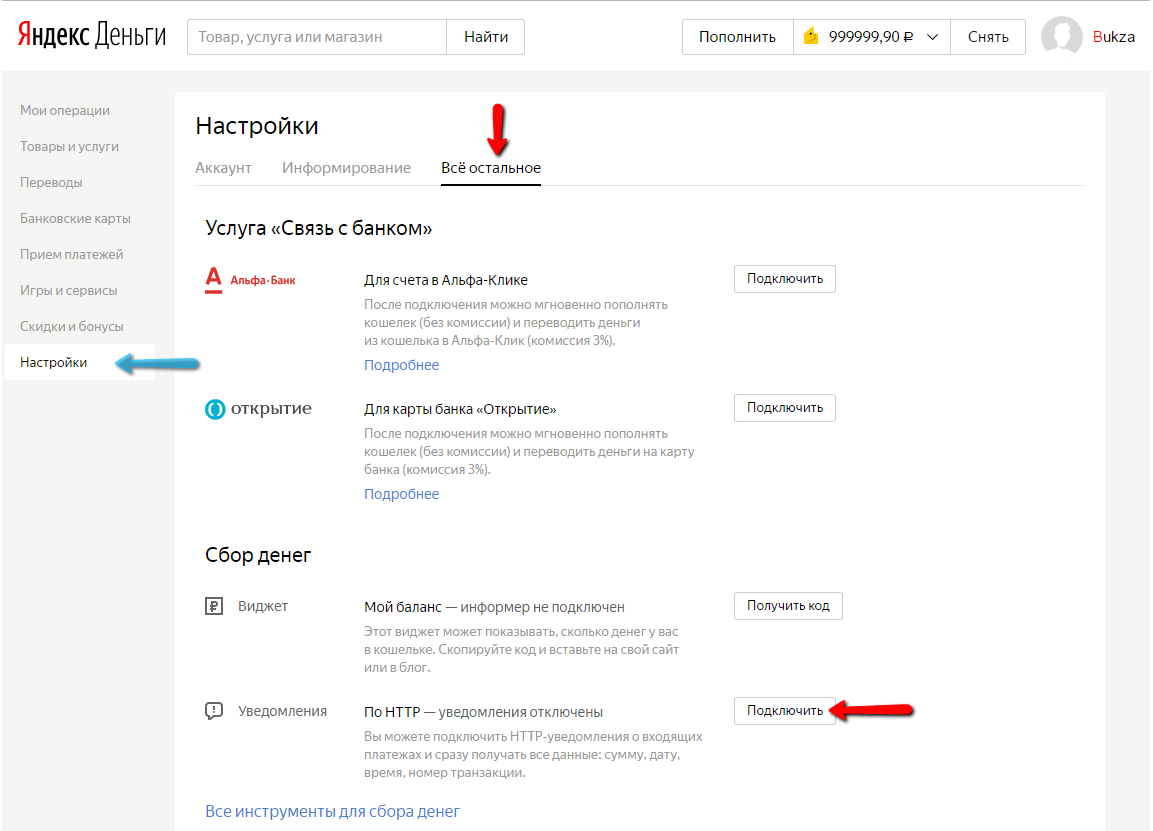
Task: Open Переводы in sidebar
Action: (x=51, y=182)
